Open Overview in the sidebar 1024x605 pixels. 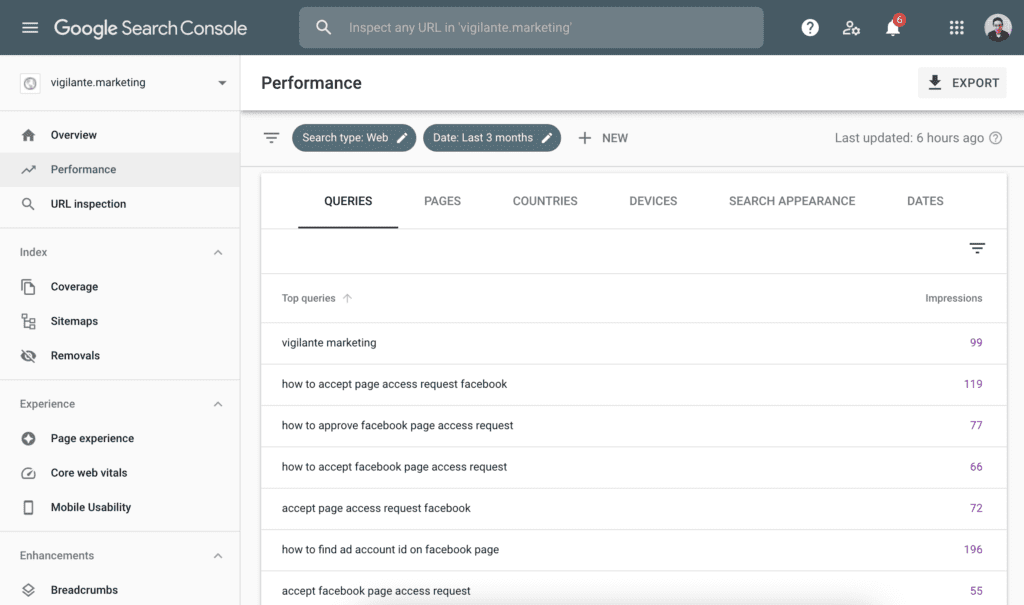[120, 135]
